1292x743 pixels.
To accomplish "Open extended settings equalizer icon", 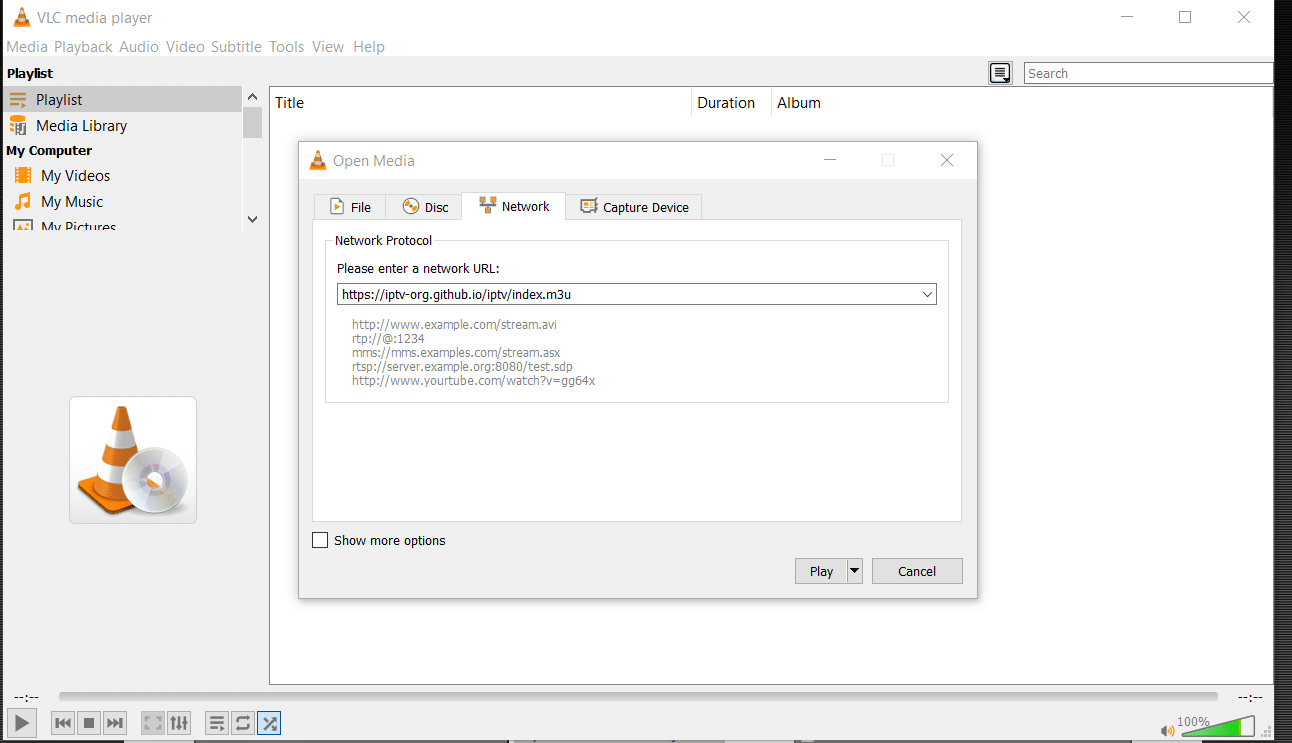I will pos(179,722).
